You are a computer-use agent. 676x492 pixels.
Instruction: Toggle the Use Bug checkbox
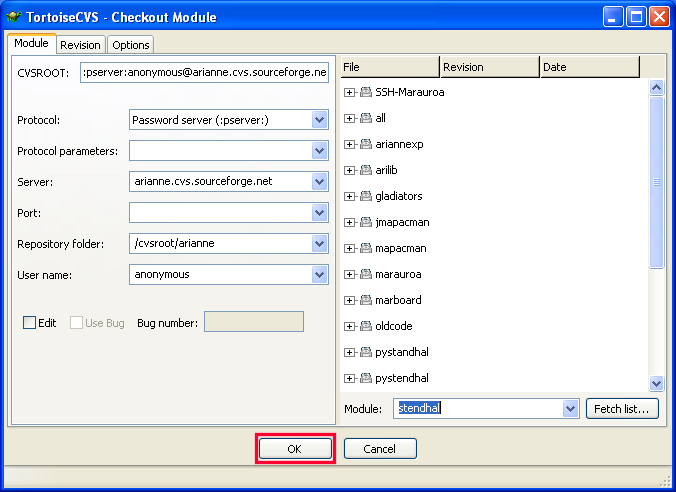77,323
